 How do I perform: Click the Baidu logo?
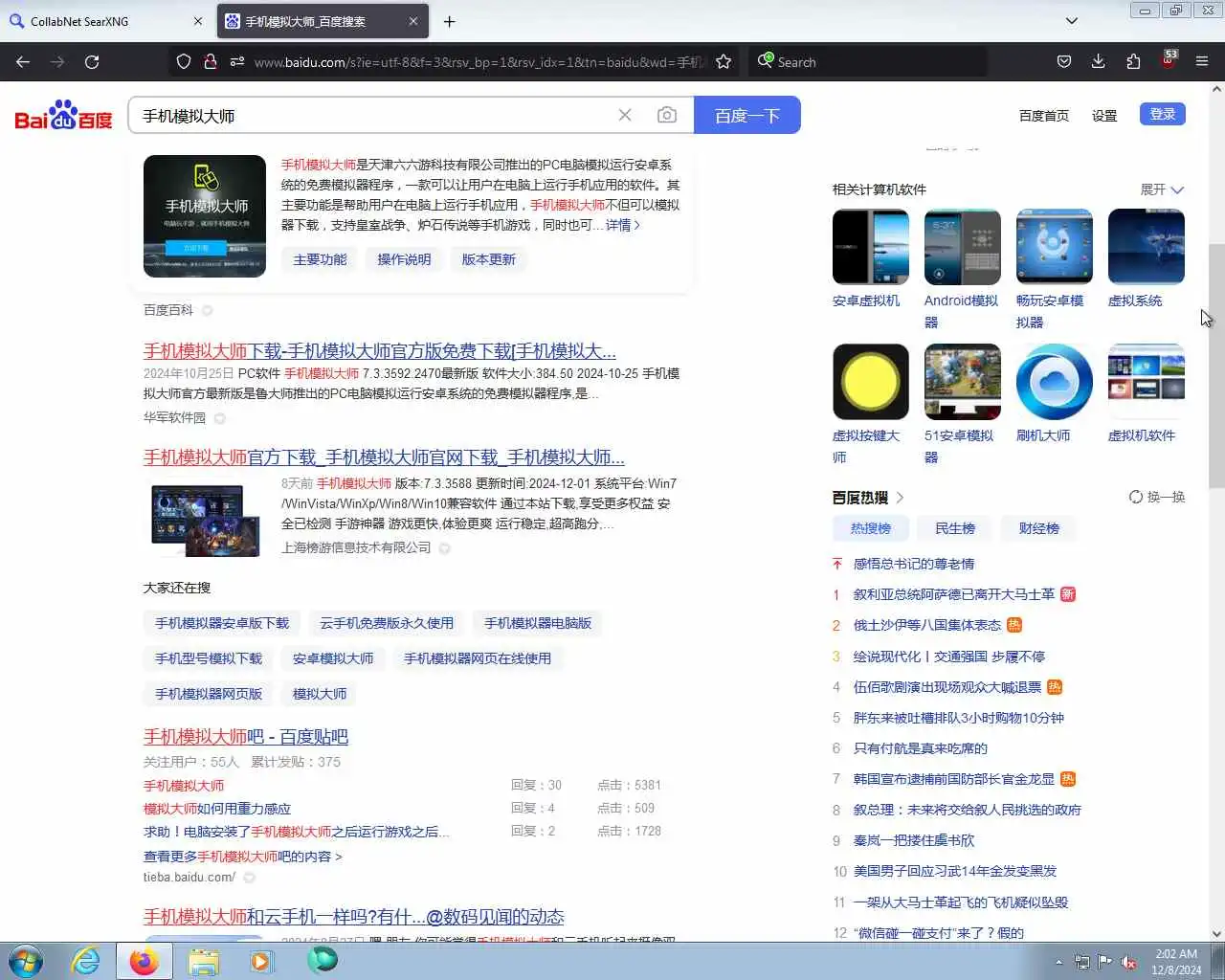(63, 115)
